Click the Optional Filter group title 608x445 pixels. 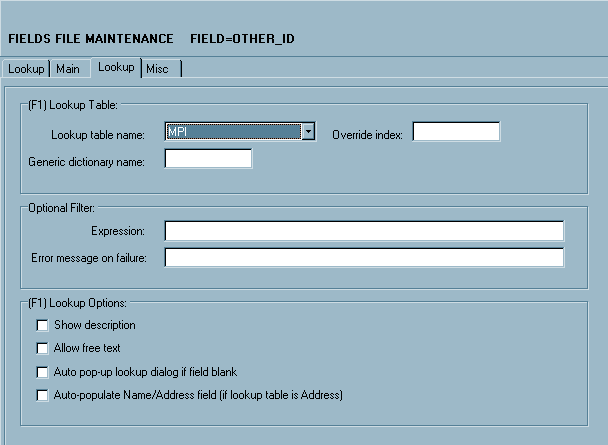coord(62,207)
